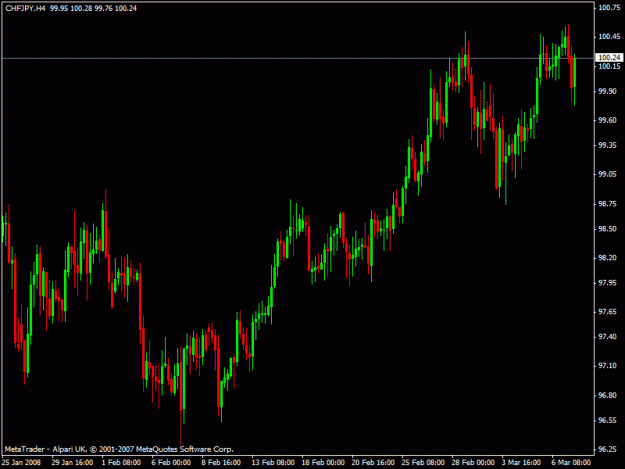Click the 96.80 price axis value

point(608,395)
